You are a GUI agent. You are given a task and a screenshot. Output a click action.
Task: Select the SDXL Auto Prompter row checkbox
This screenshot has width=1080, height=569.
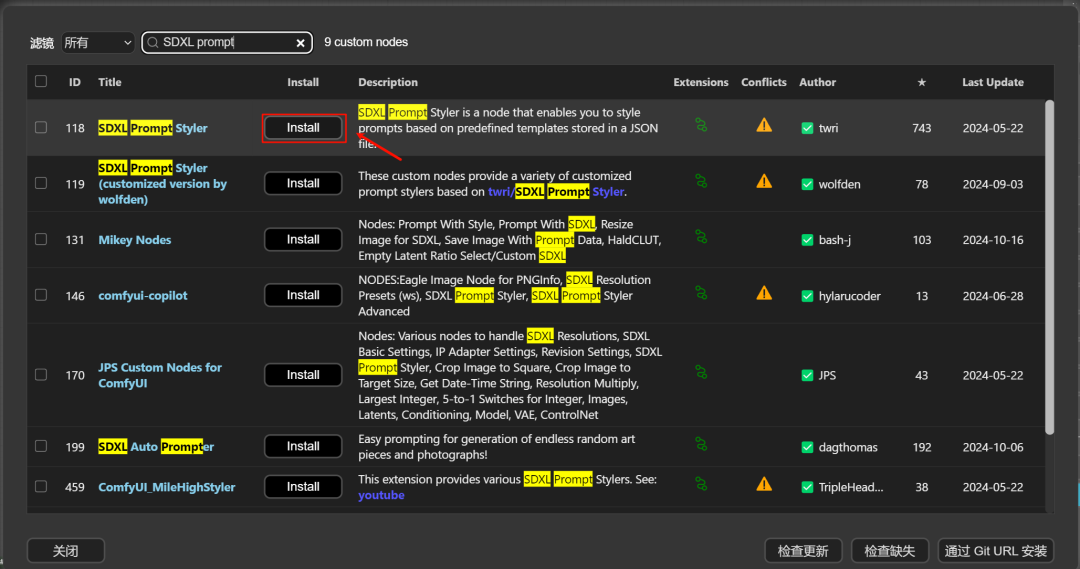[x=41, y=446]
